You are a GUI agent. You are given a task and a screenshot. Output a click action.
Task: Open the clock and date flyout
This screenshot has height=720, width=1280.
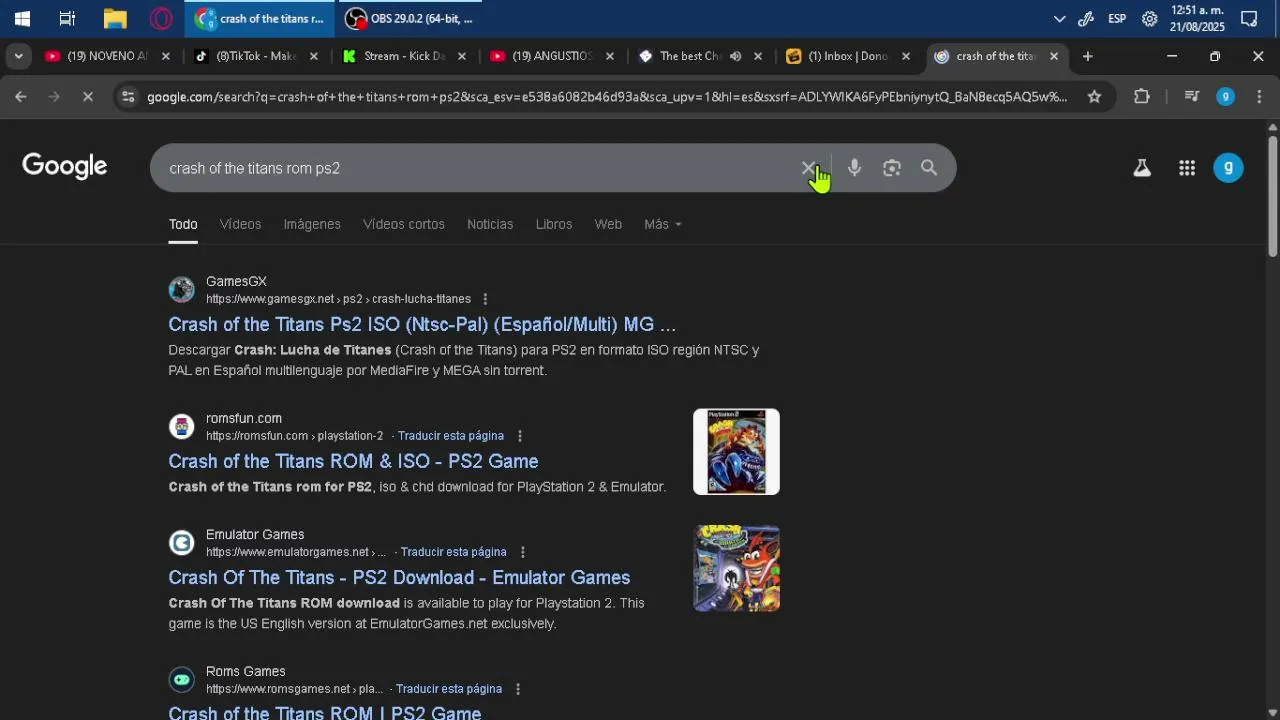point(1197,18)
